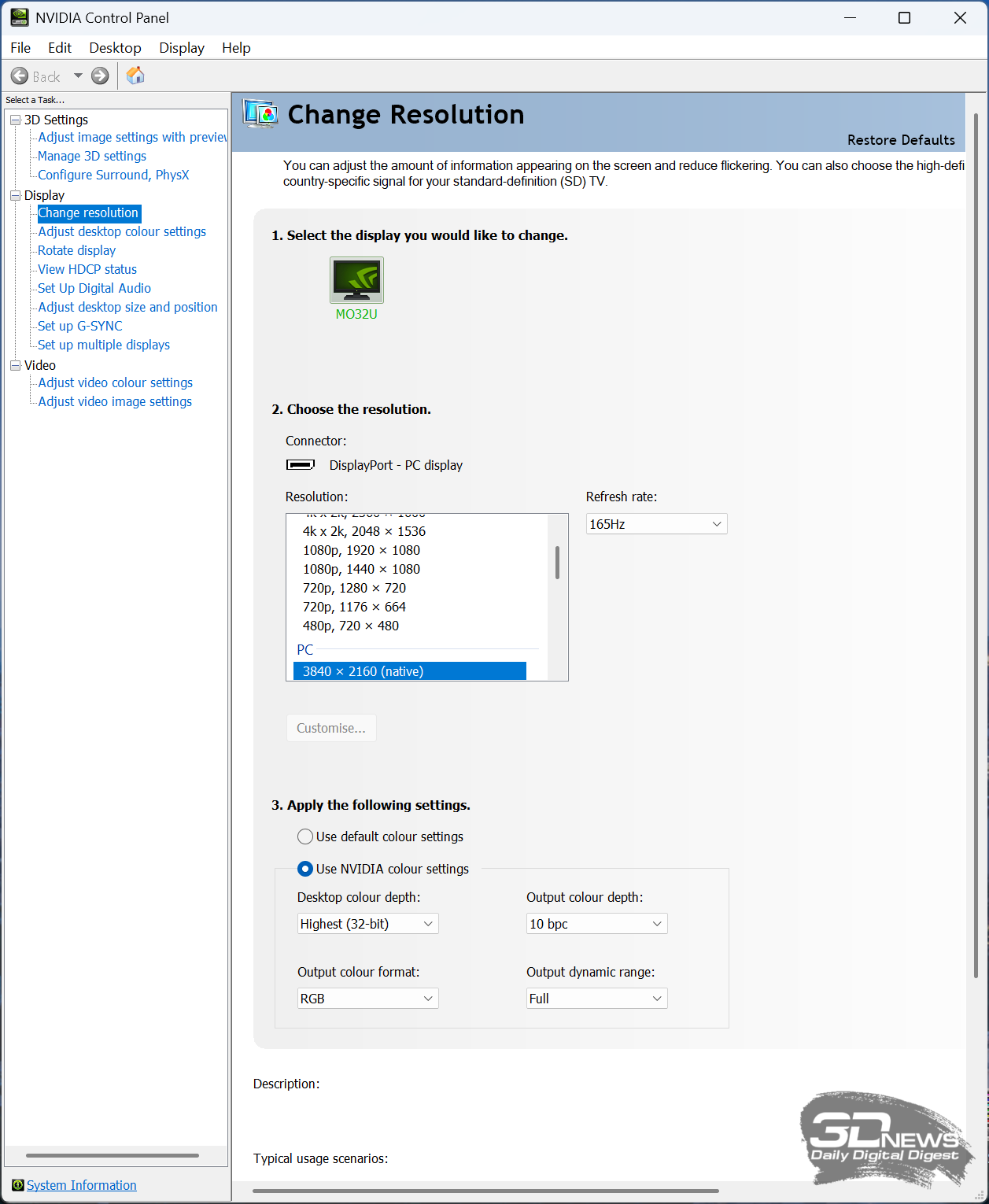
Task: Open Output dynamic range dropdown
Action: click(x=596, y=999)
